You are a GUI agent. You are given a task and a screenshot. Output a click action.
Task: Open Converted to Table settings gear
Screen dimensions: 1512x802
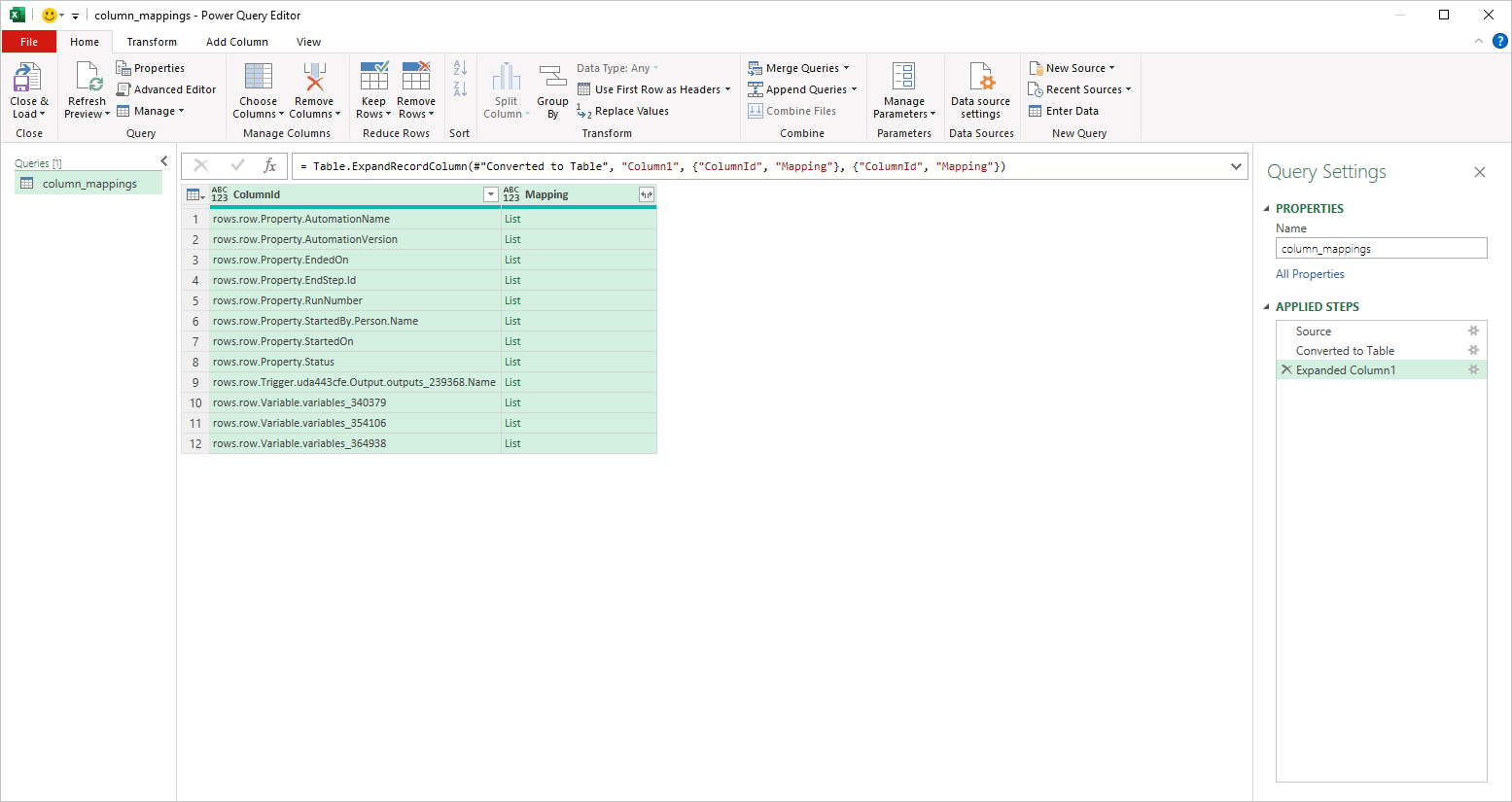tap(1473, 351)
